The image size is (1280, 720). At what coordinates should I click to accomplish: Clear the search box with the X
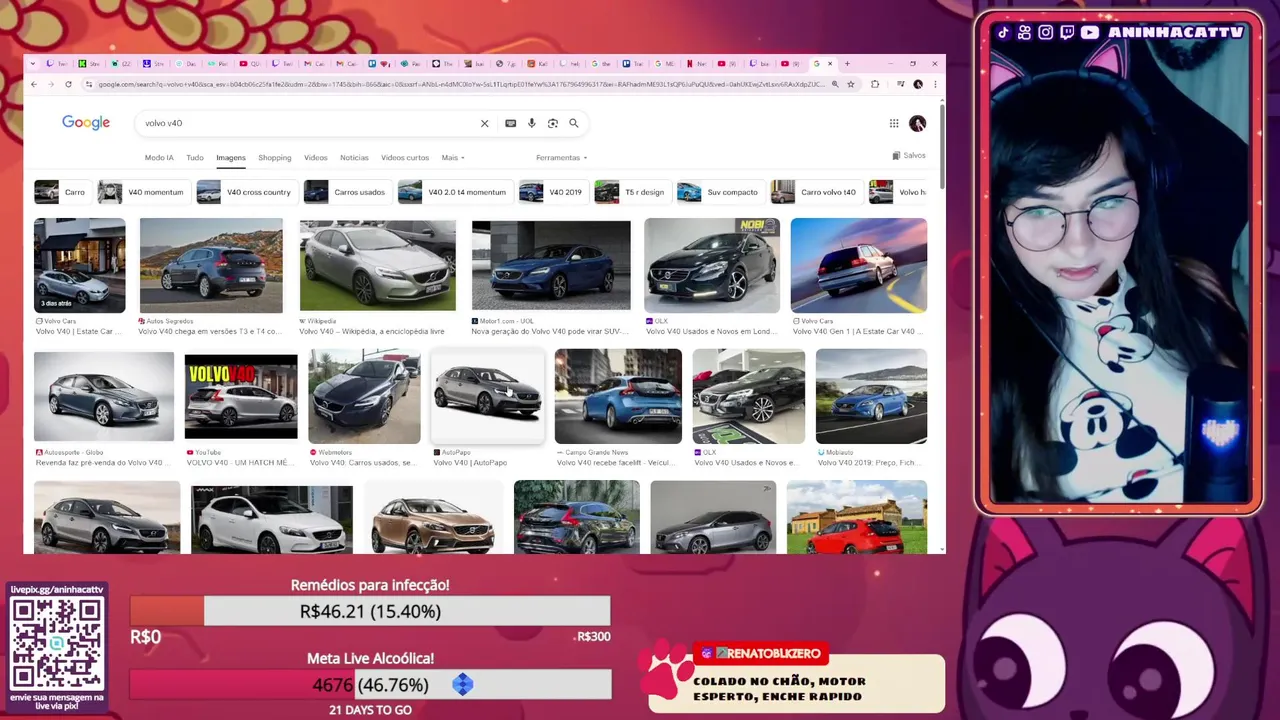click(485, 123)
